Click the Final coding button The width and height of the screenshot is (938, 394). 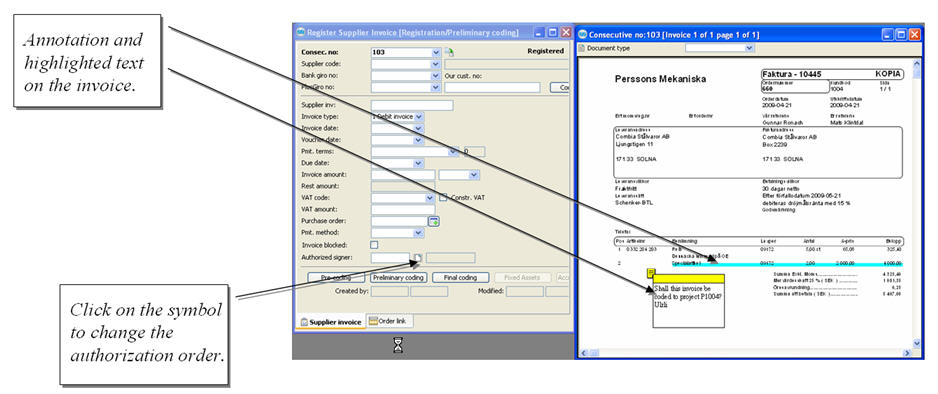(x=461, y=277)
